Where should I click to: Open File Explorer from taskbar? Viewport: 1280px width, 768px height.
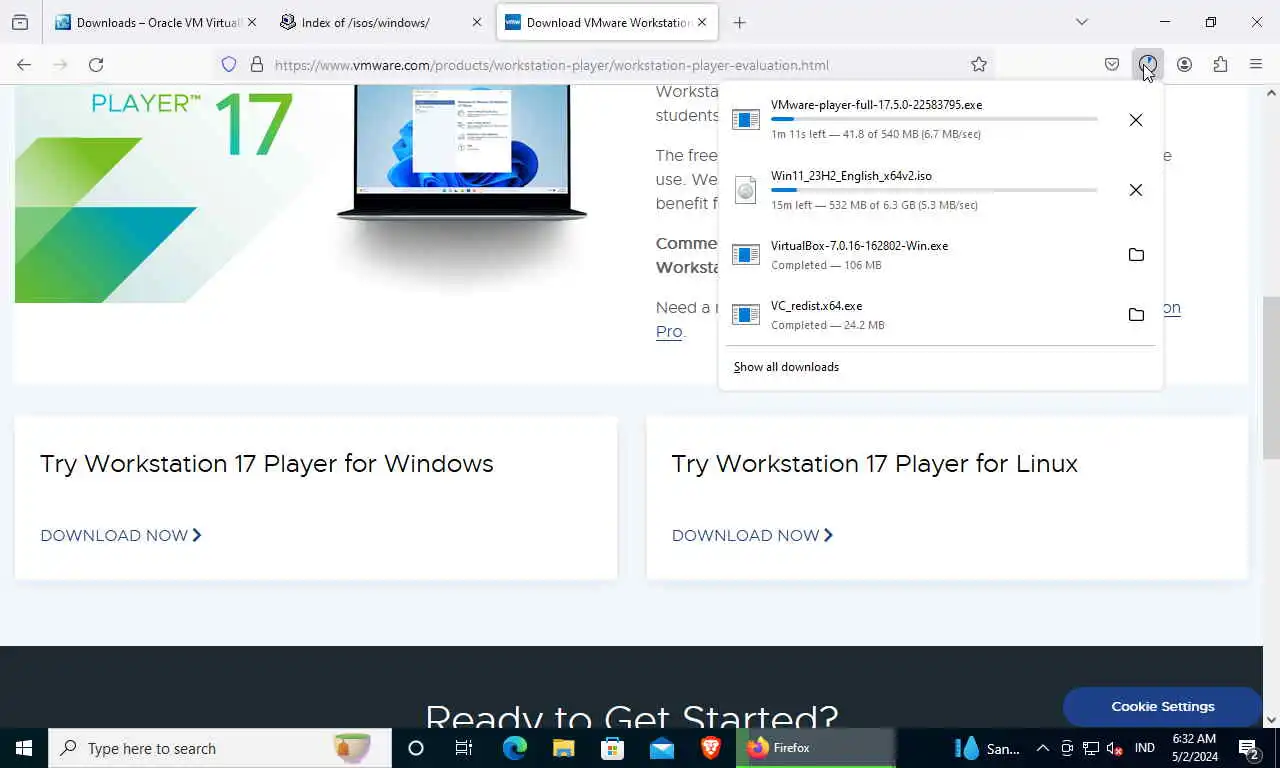pyautogui.click(x=564, y=748)
